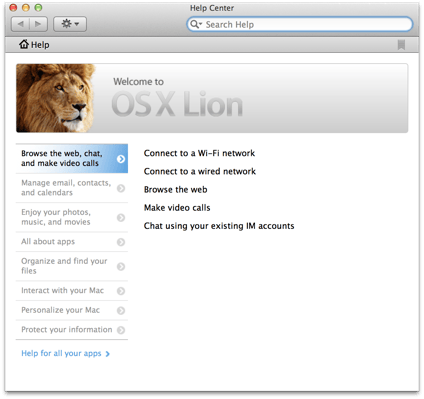This screenshot has width=424, height=399.
Task: Open Interact with your Mac topic
Action: point(72,291)
